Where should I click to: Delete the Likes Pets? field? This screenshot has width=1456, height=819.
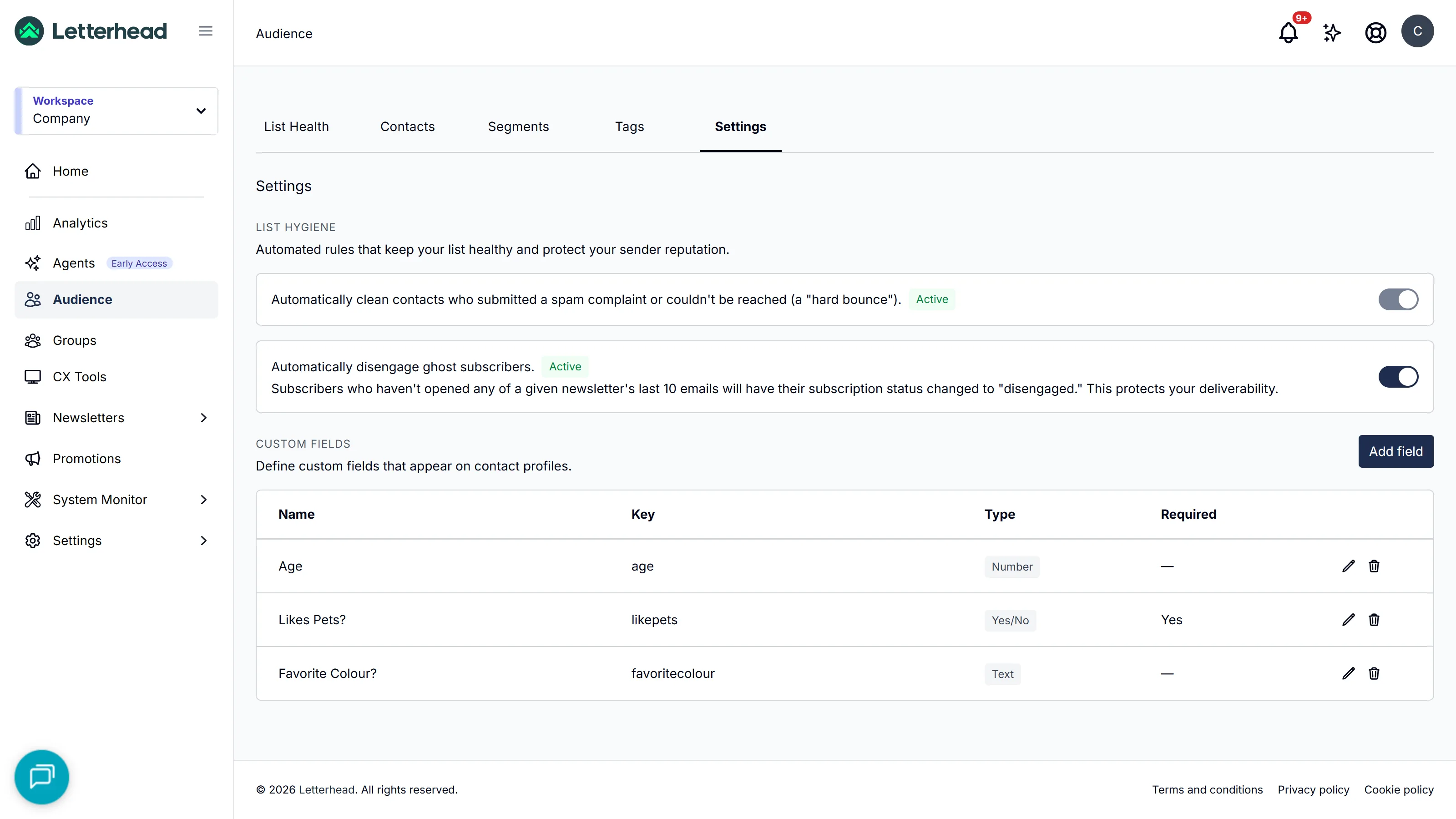[1374, 619]
